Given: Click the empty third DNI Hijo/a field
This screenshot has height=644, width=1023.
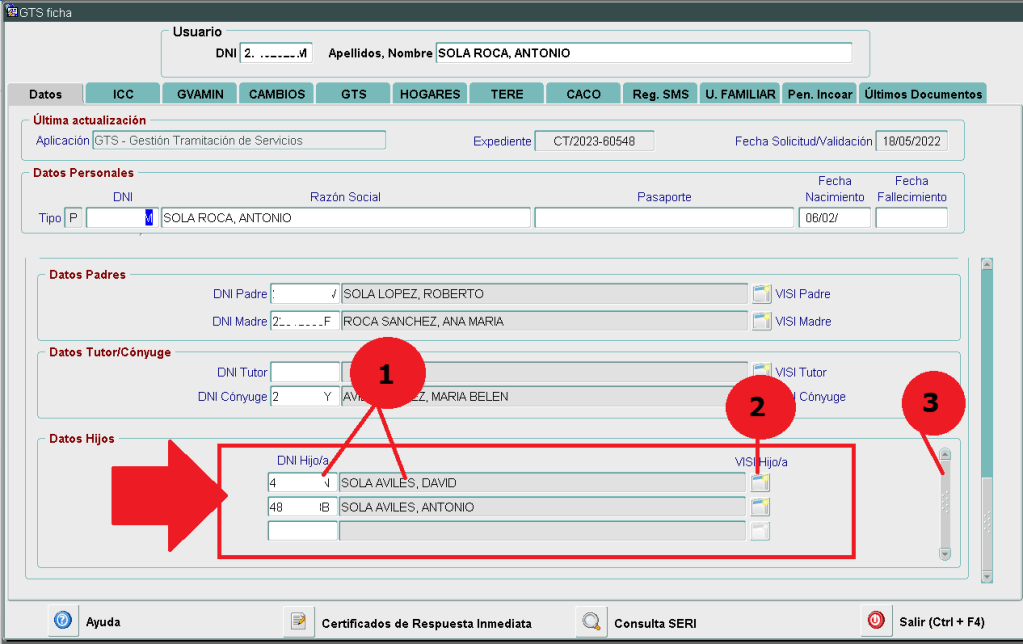Looking at the screenshot, I should pos(303,531).
